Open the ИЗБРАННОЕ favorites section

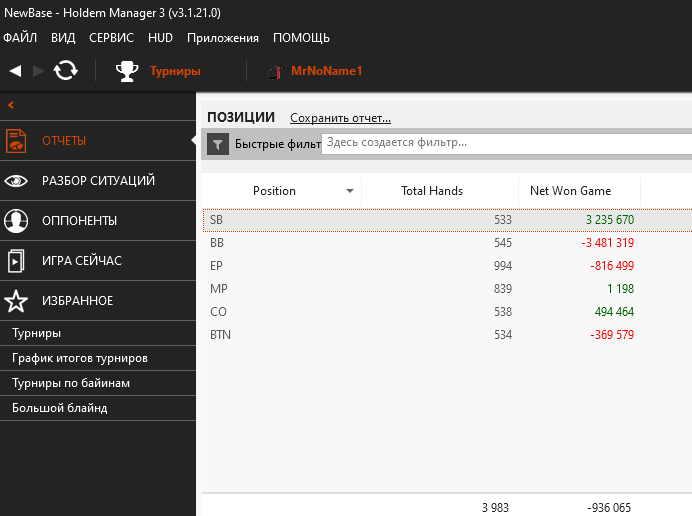click(77, 301)
